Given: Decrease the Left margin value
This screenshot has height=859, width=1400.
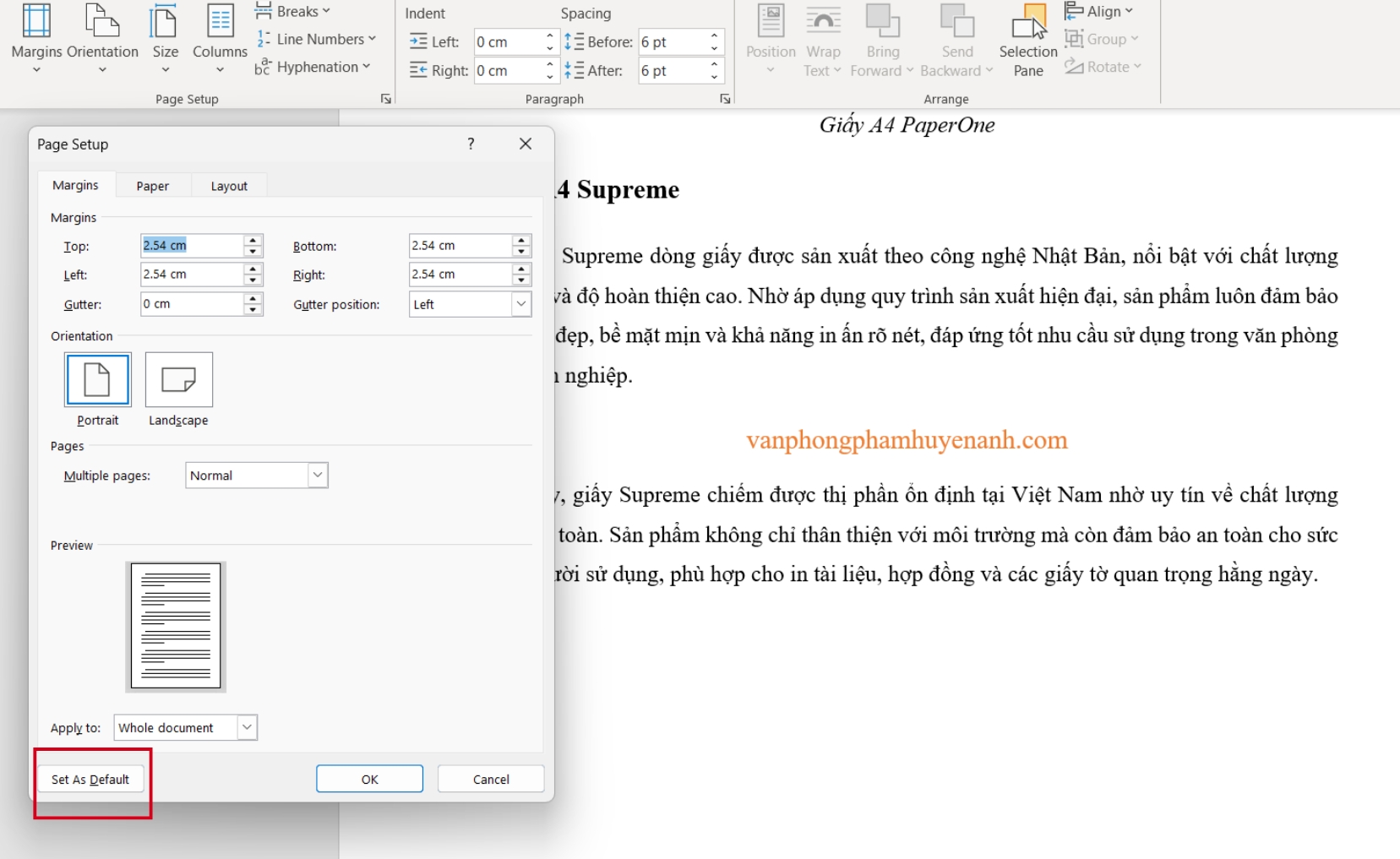Looking at the screenshot, I should 253,280.
